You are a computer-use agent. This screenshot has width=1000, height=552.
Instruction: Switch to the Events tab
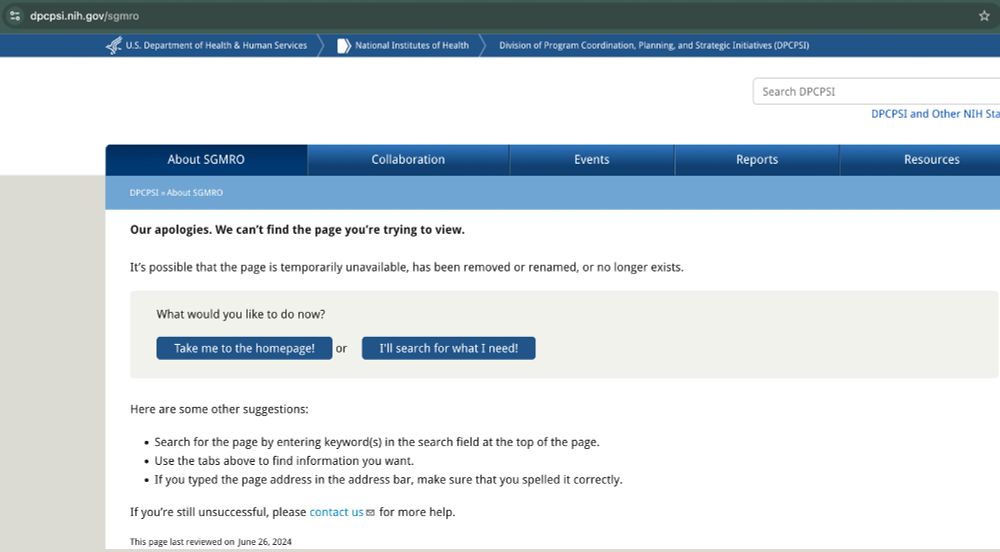(592, 160)
